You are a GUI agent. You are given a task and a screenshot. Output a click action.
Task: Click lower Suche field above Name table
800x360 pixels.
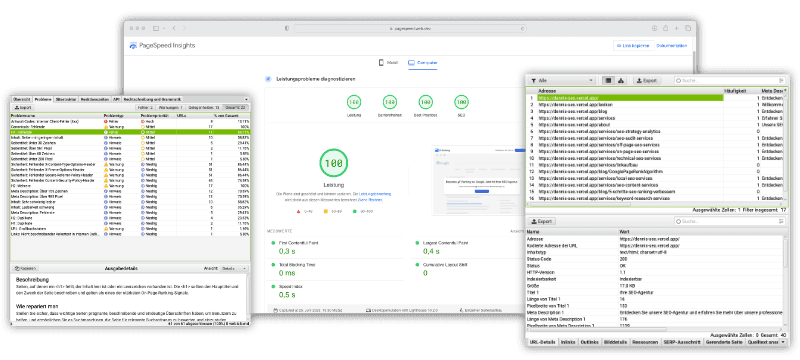tap(730, 221)
